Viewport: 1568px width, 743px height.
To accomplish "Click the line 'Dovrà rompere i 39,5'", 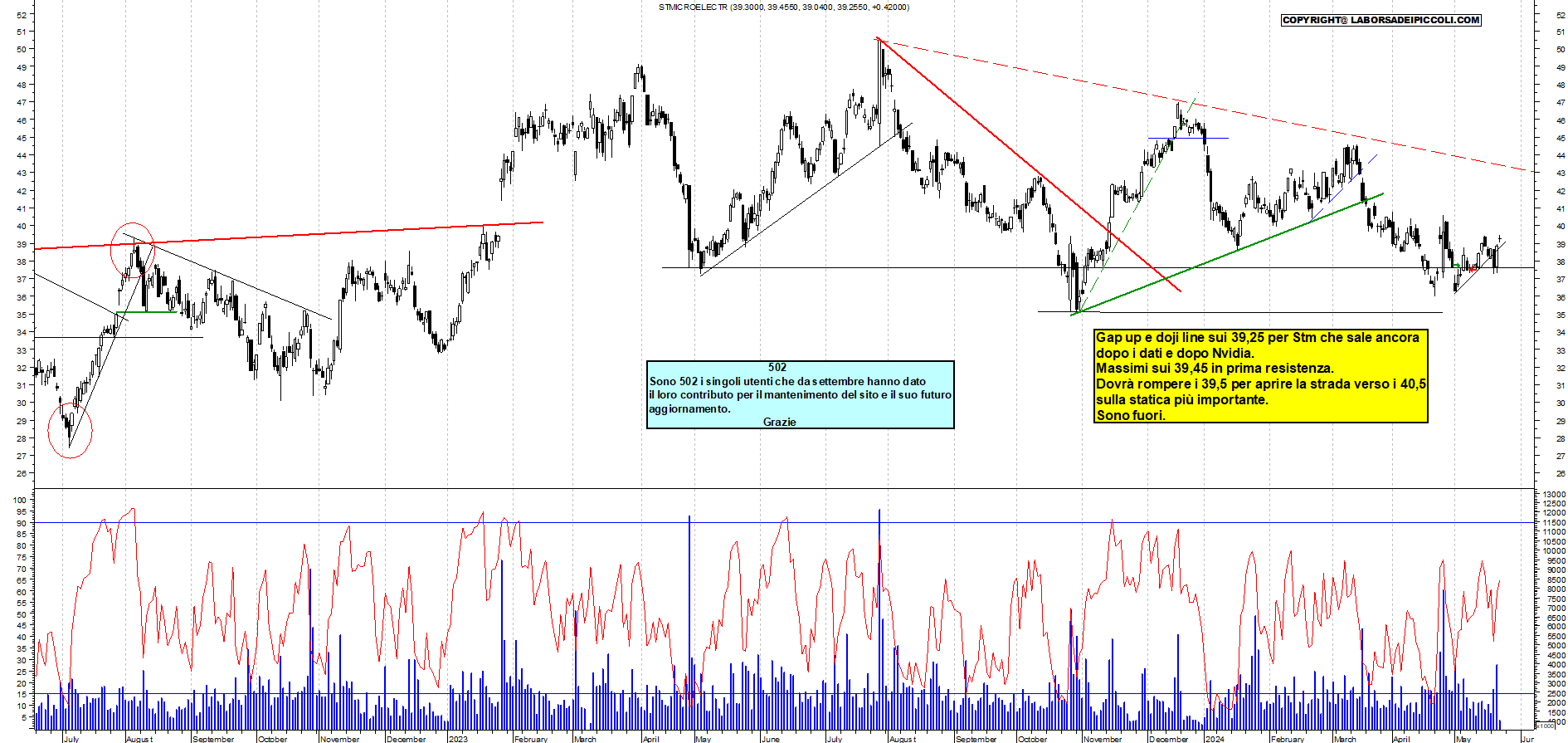I will click(1261, 384).
